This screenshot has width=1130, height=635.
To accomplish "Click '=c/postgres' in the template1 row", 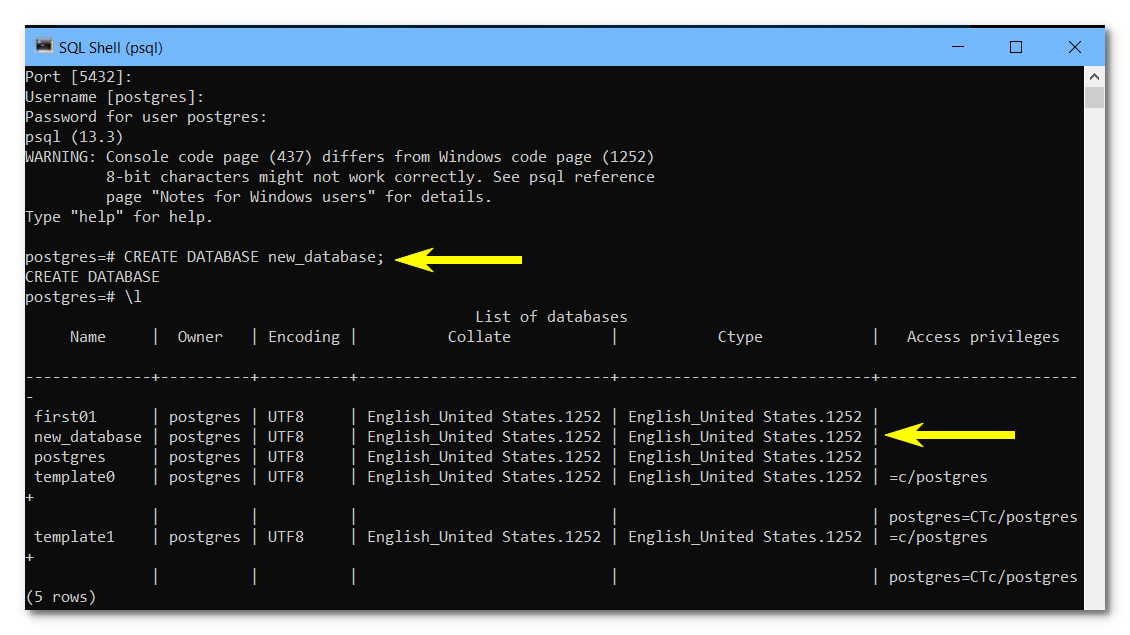I will coord(938,537).
